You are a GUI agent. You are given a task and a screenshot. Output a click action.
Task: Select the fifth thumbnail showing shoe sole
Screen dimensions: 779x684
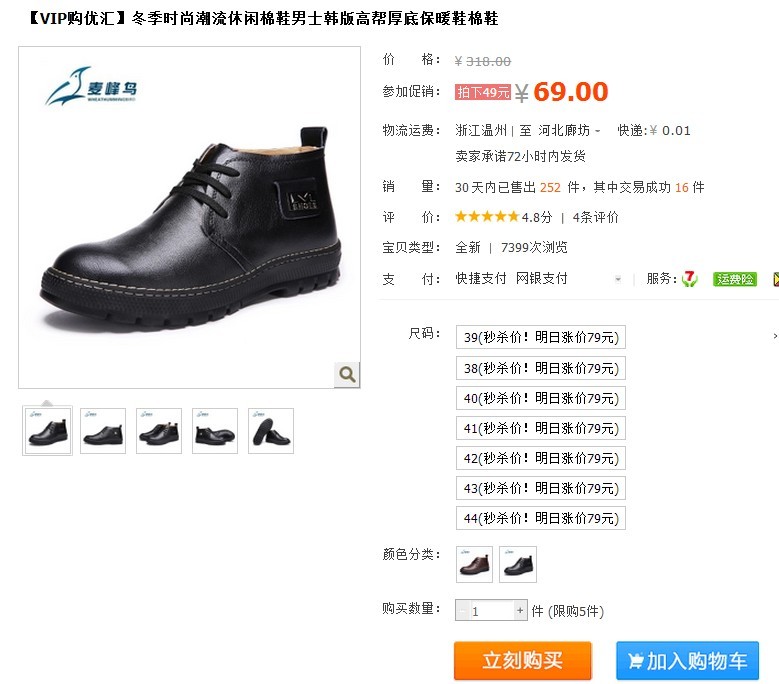point(271,431)
